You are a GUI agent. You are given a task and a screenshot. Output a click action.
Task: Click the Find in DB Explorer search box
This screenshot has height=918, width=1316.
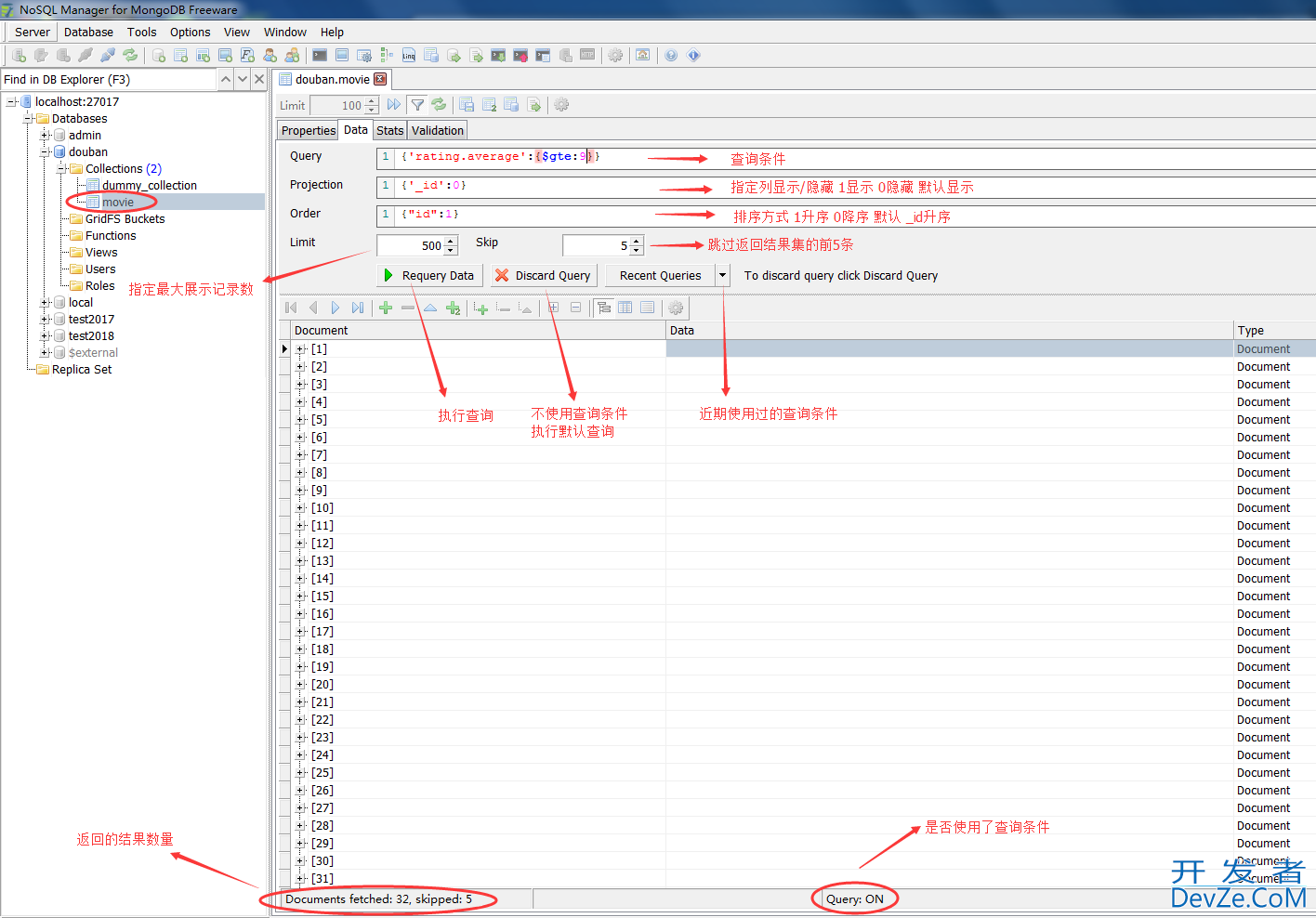tap(109, 80)
